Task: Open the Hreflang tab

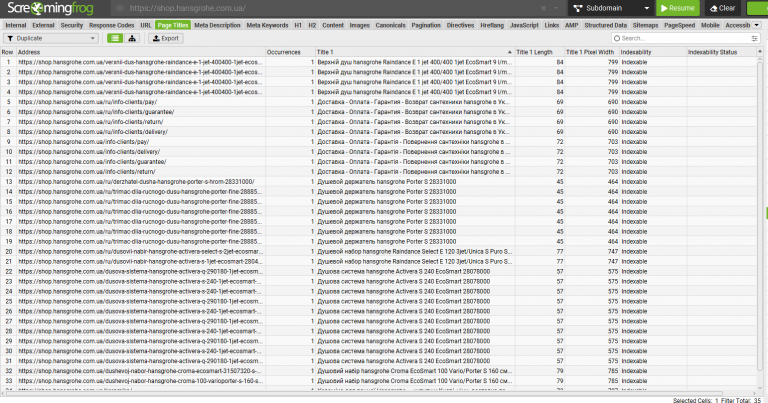Action: 492,25
